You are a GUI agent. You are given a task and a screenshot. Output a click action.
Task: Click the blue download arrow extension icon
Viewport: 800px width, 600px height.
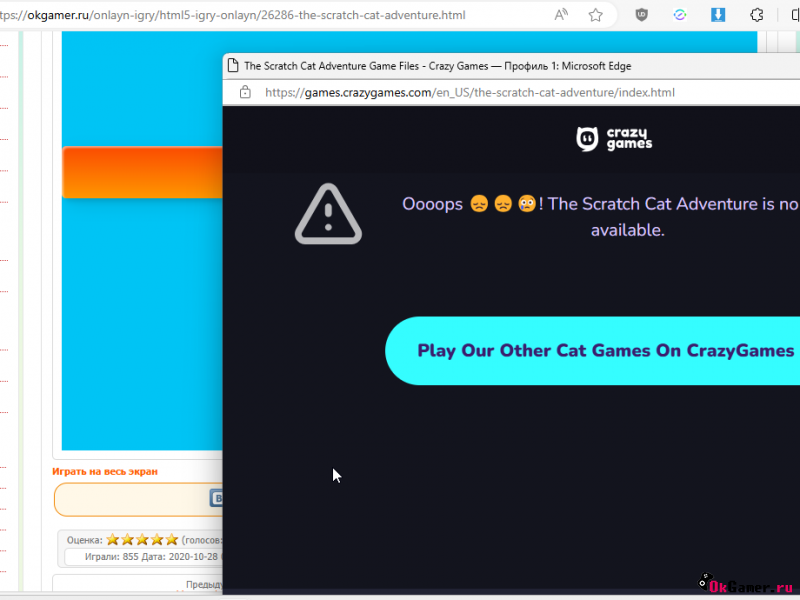coord(718,15)
